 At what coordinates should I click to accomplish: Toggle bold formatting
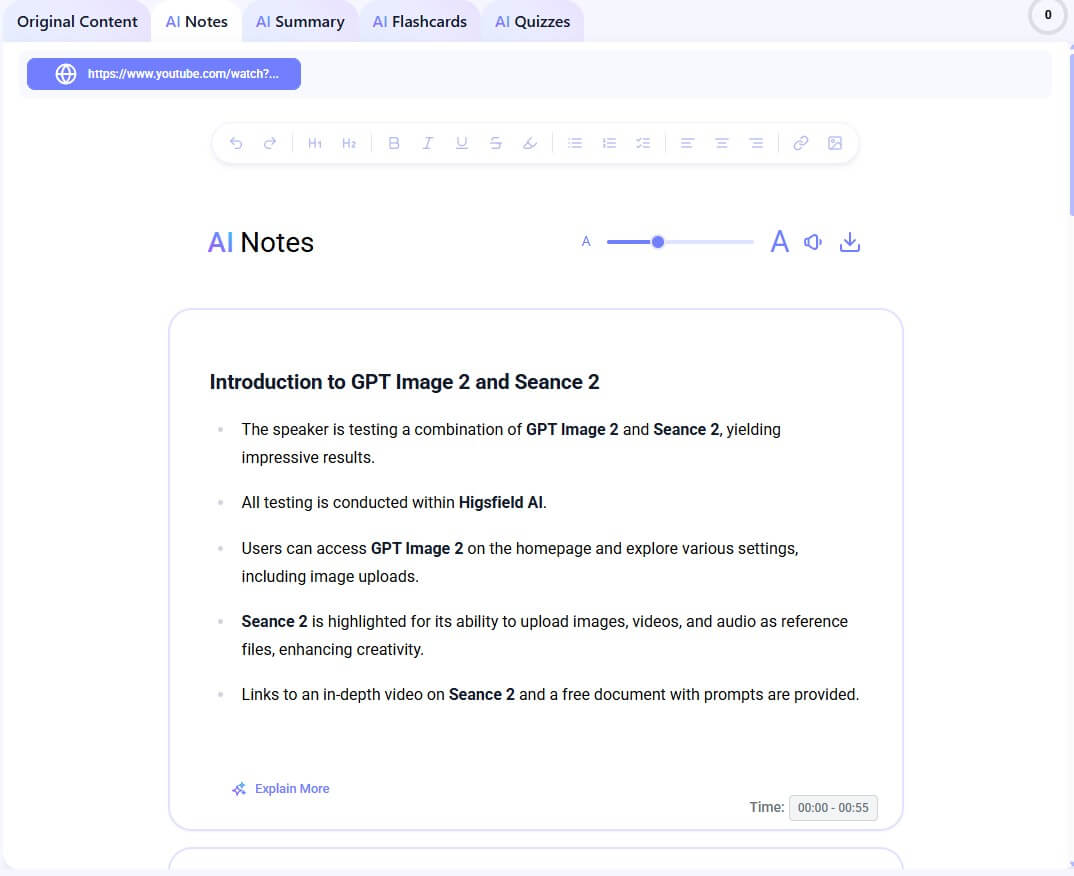point(394,143)
